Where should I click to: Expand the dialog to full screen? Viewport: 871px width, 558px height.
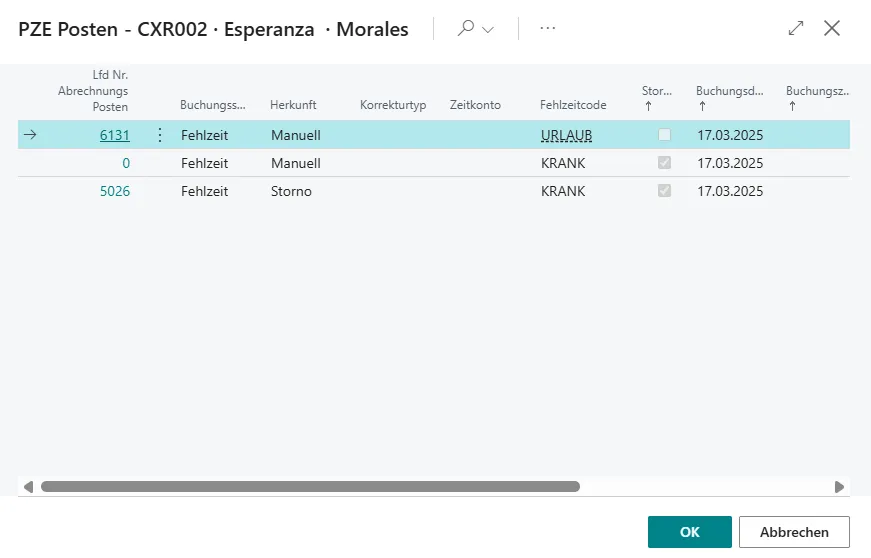pos(796,29)
